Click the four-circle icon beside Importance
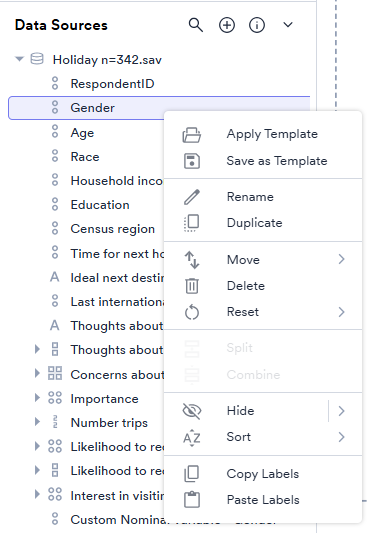This screenshot has height=533, width=368. pyautogui.click(x=55, y=397)
